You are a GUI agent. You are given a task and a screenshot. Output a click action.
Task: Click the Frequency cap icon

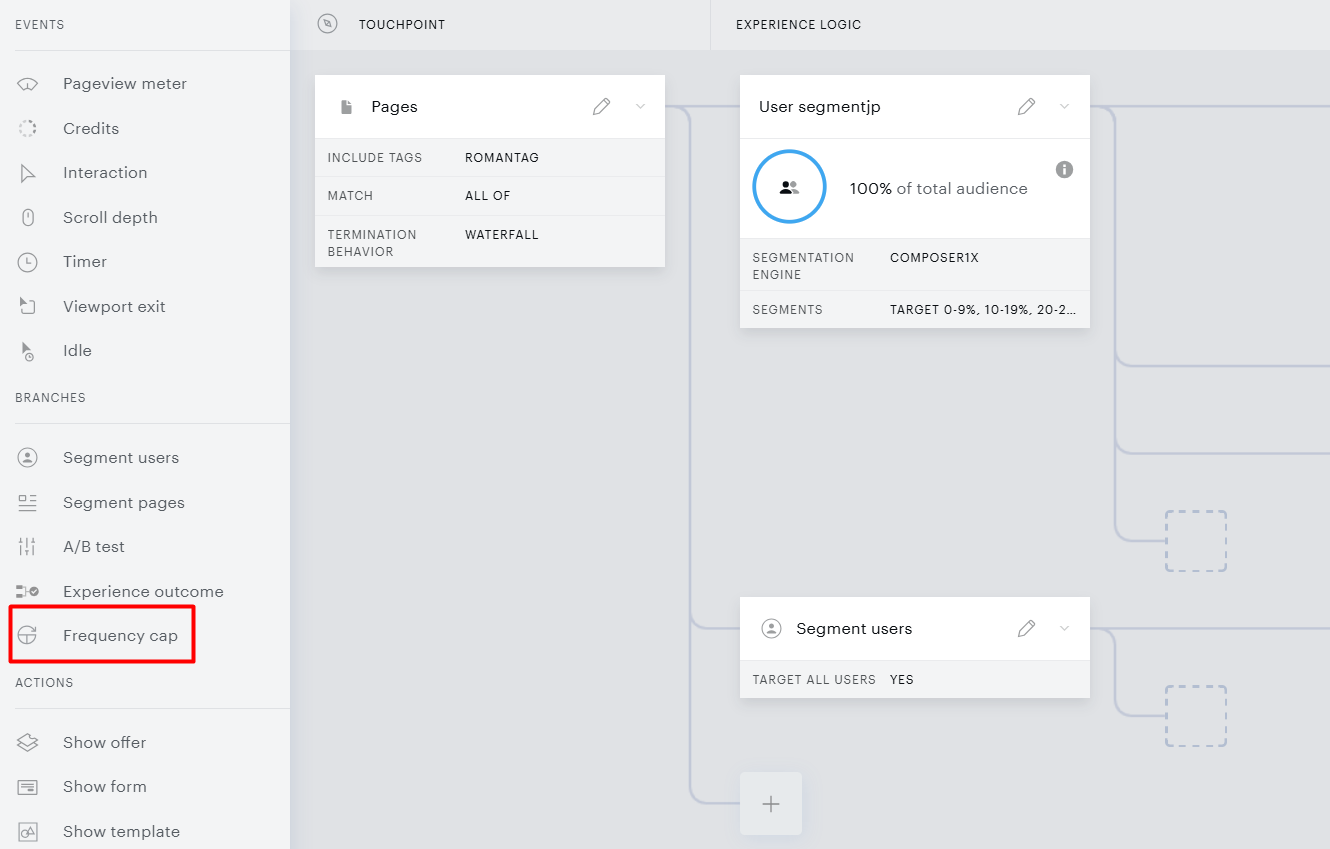tap(28, 635)
